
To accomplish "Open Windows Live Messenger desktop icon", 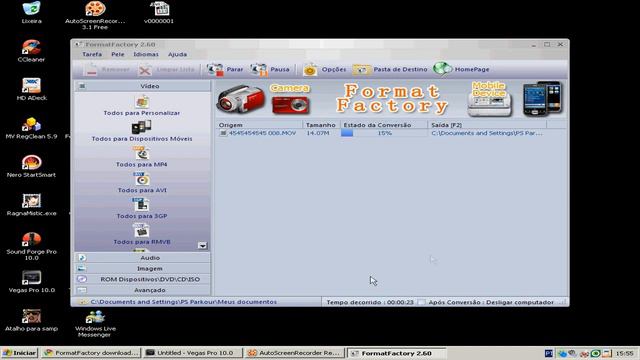I will tap(95, 323).
